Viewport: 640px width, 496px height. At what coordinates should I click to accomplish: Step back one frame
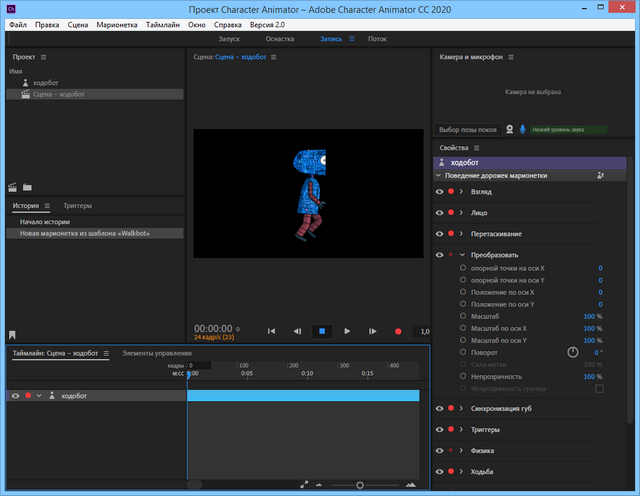pyautogui.click(x=297, y=330)
